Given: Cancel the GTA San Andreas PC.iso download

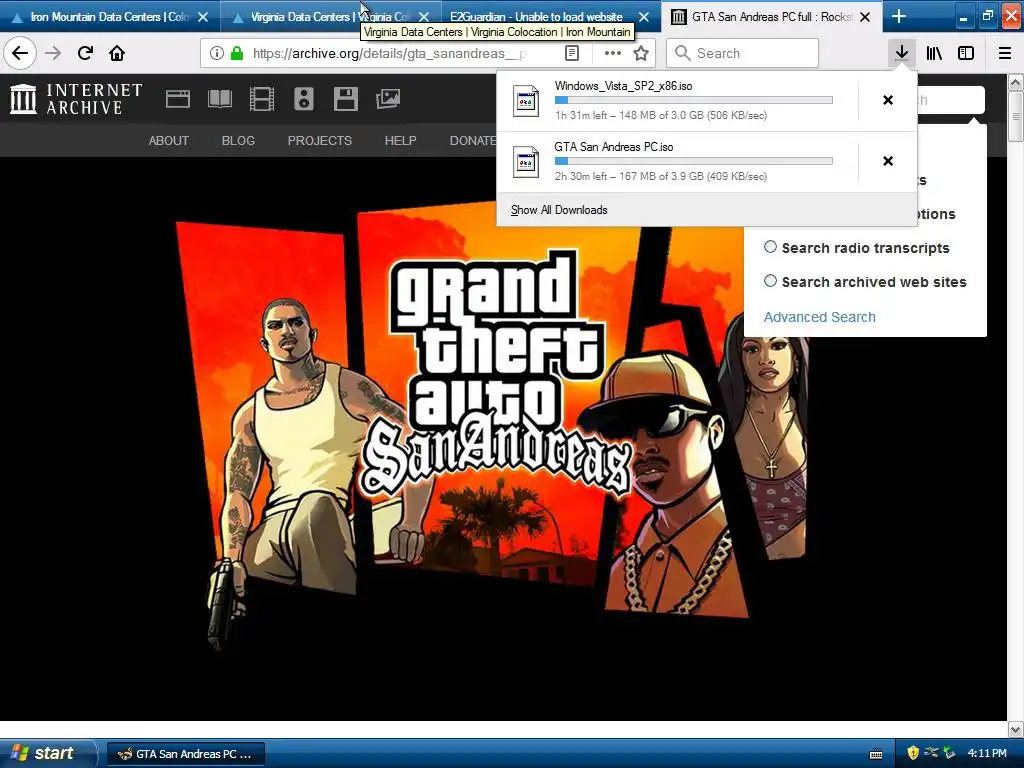Looking at the screenshot, I should (888, 161).
